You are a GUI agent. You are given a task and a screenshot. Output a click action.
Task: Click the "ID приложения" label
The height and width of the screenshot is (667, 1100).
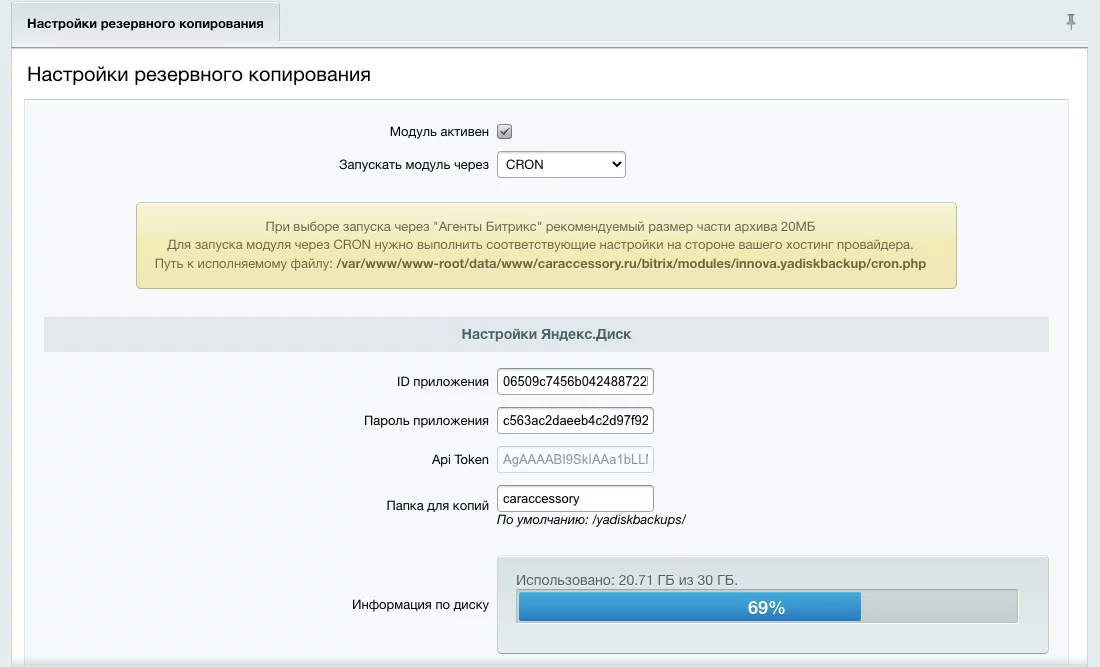click(x=442, y=382)
